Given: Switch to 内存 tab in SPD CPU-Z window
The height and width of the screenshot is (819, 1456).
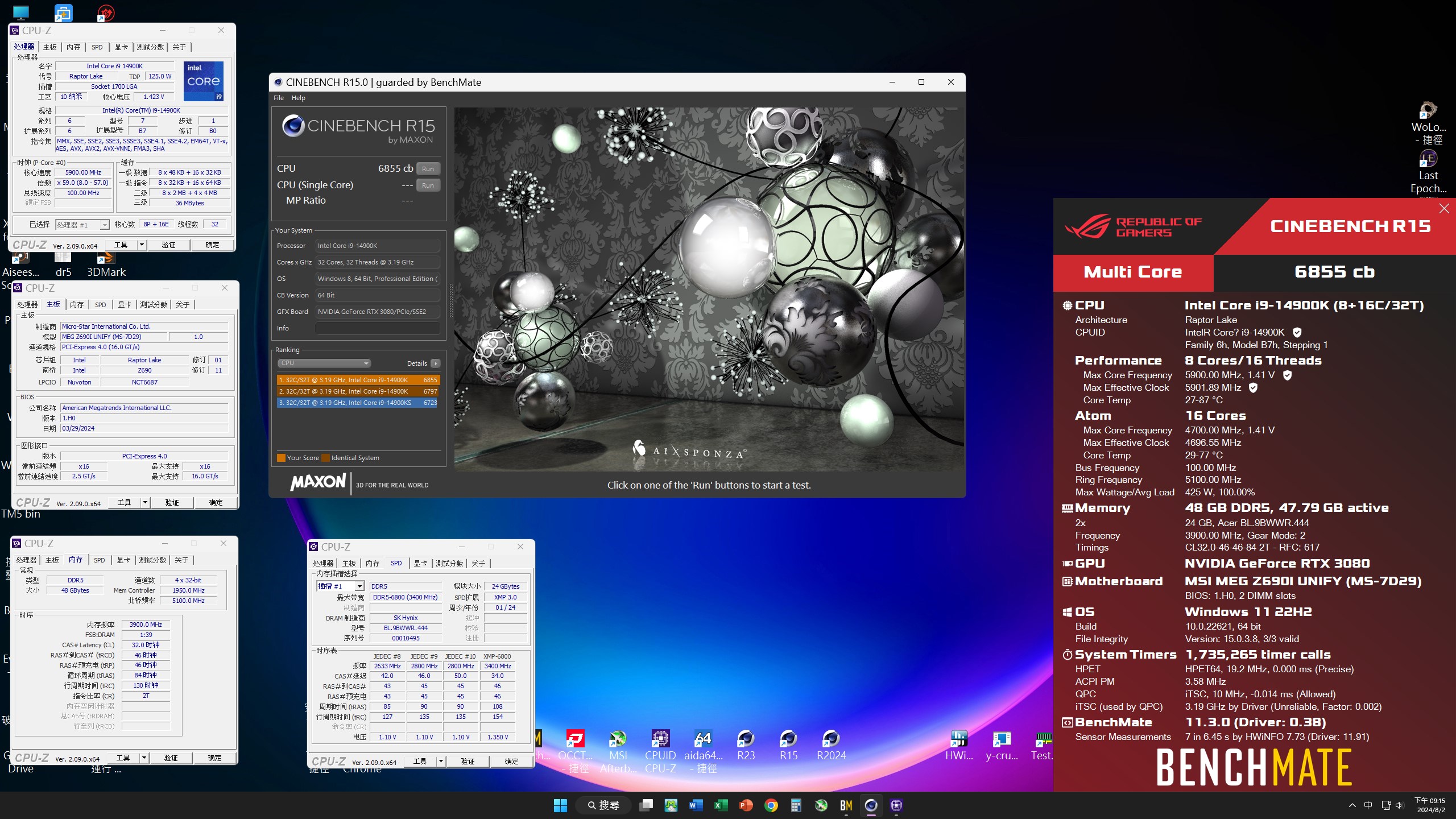Looking at the screenshot, I should point(373,563).
